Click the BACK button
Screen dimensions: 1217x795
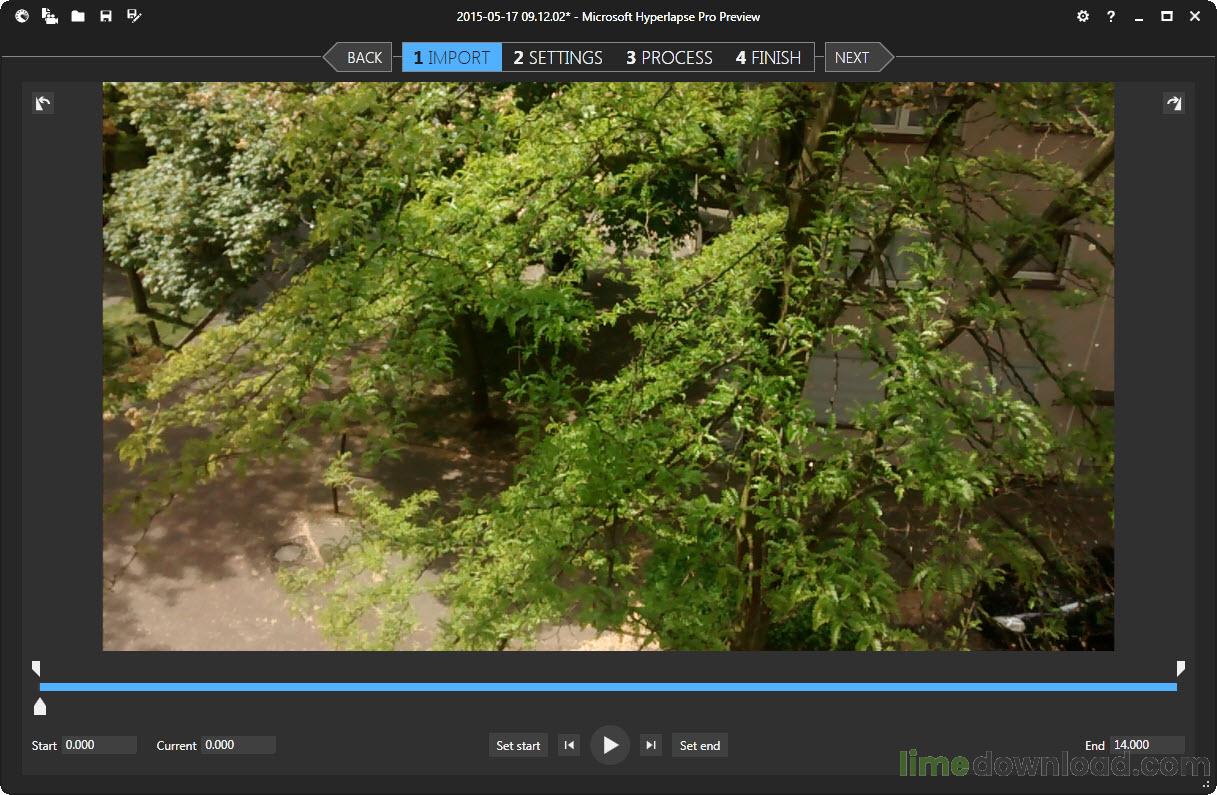364,57
